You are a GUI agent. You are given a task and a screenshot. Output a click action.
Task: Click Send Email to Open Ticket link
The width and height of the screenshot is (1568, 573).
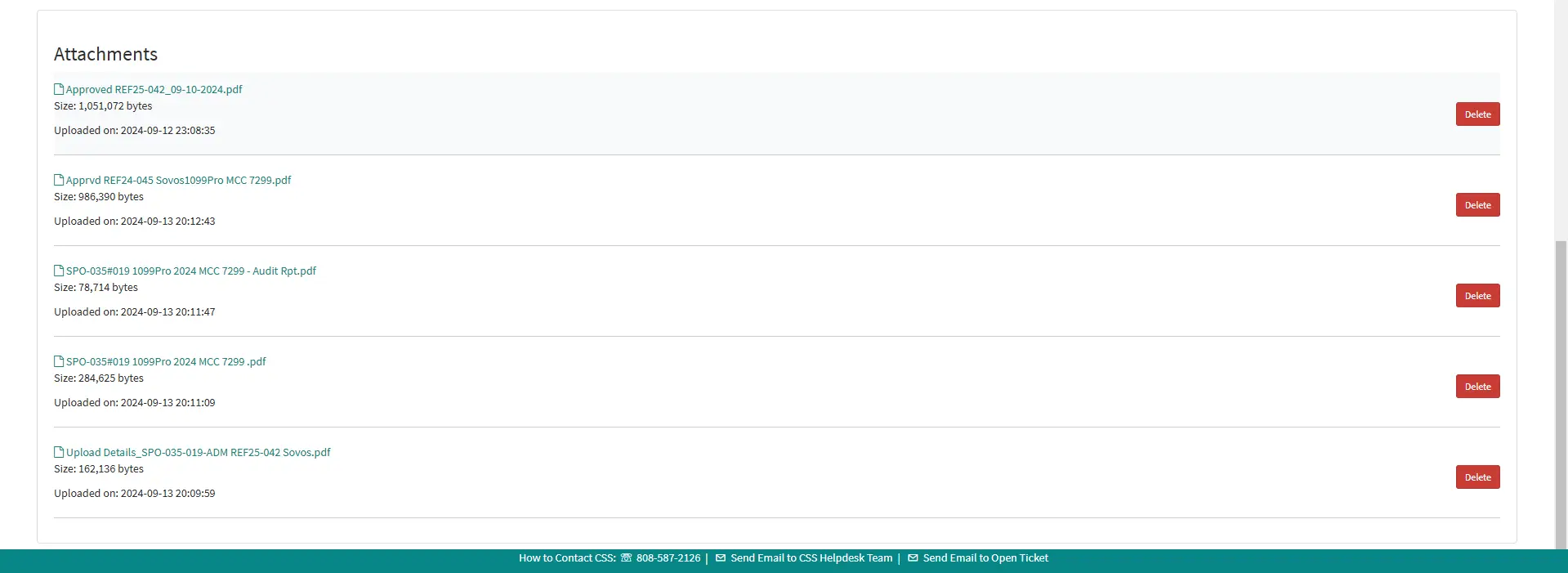985,558
